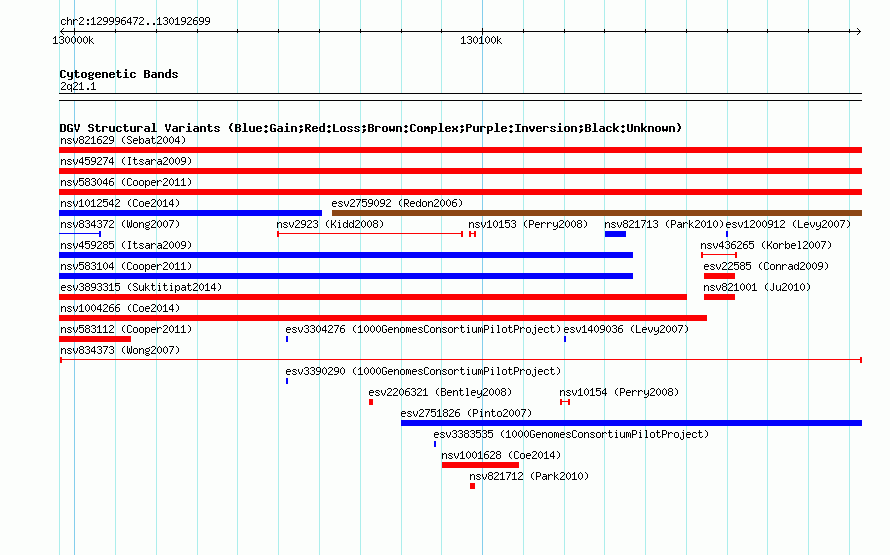Click the nsv821629 (Sebat2004) label

[x=123, y=140]
